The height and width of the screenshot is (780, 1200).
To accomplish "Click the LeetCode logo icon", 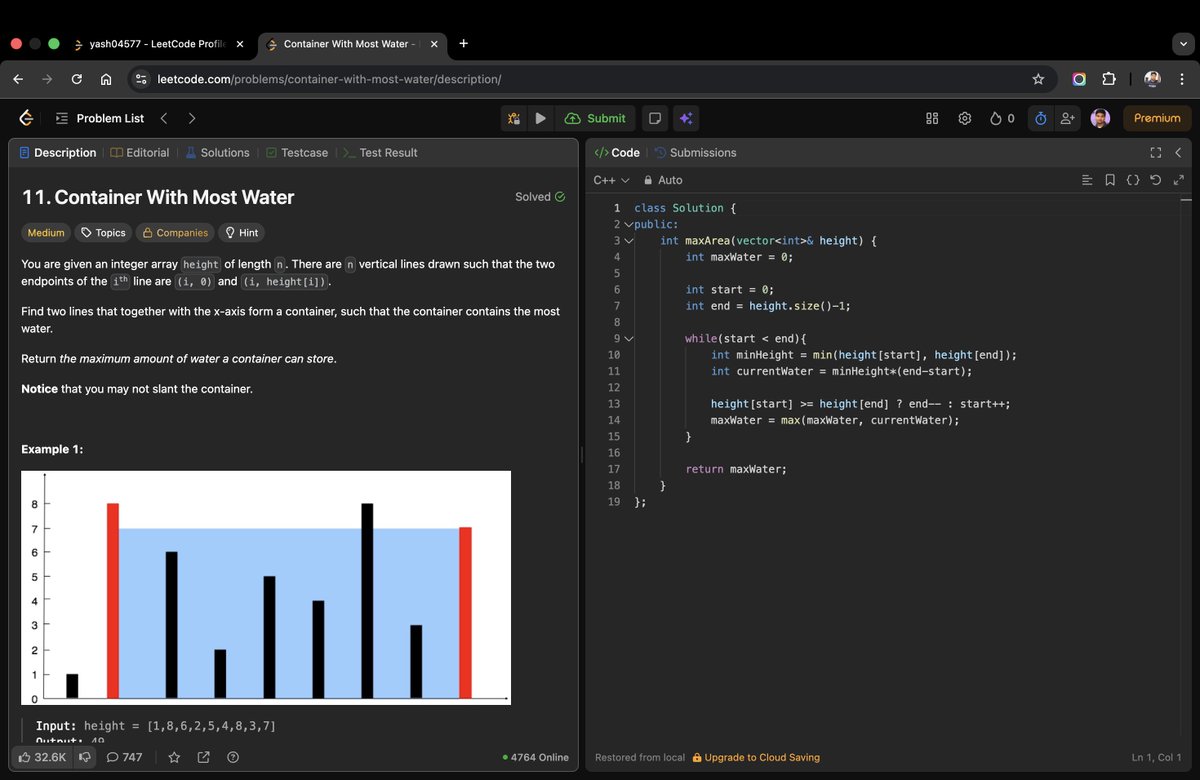I will click(26, 118).
